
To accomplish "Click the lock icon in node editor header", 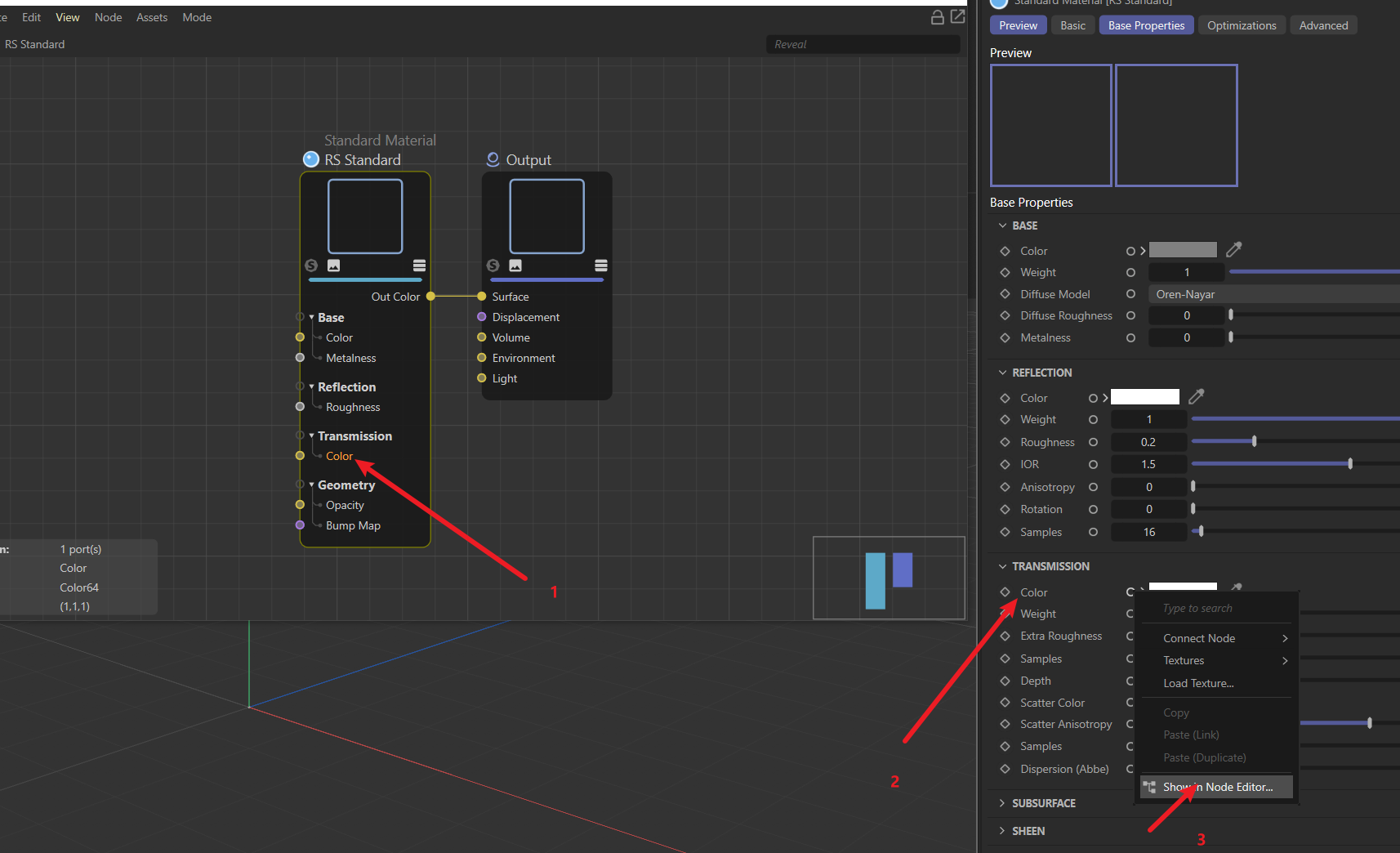I will 938,17.
